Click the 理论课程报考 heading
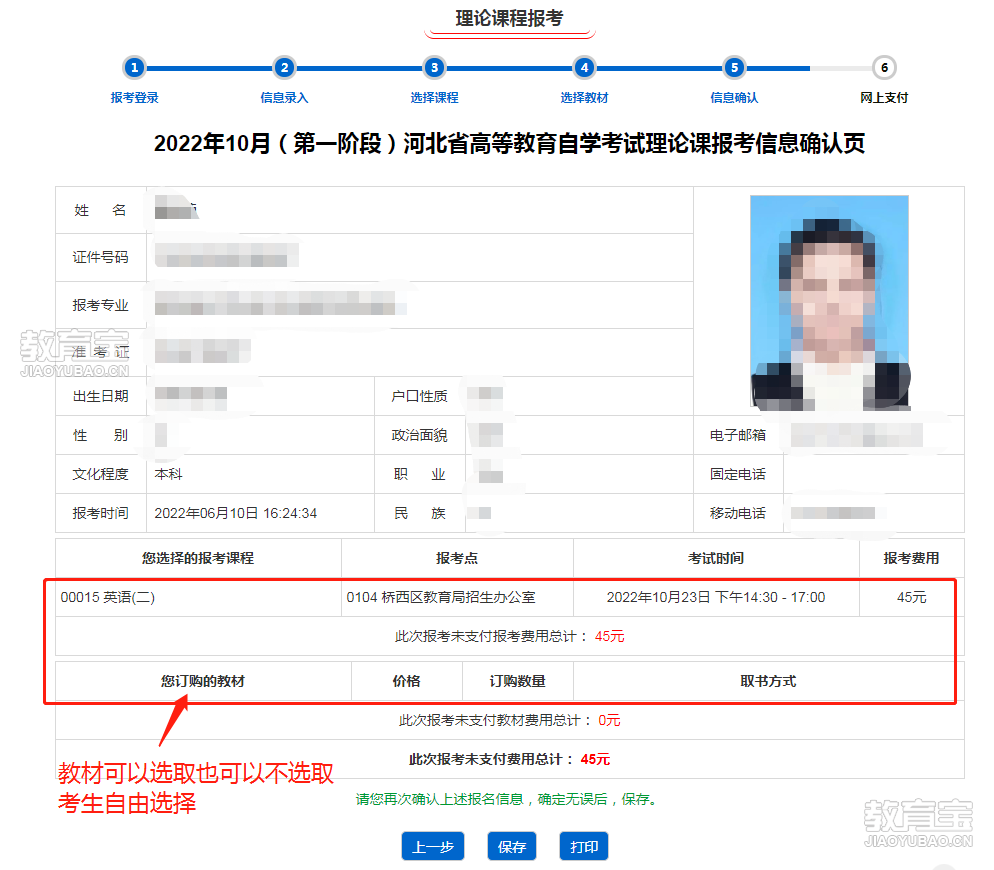Viewport: 994px width, 870px height. [510, 18]
